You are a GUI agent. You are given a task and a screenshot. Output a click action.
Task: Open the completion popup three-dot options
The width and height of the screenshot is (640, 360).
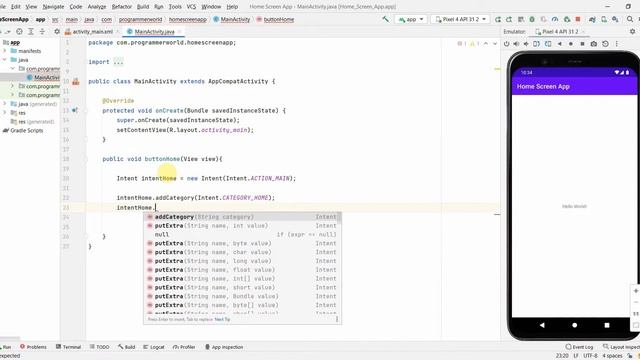(x=337, y=319)
